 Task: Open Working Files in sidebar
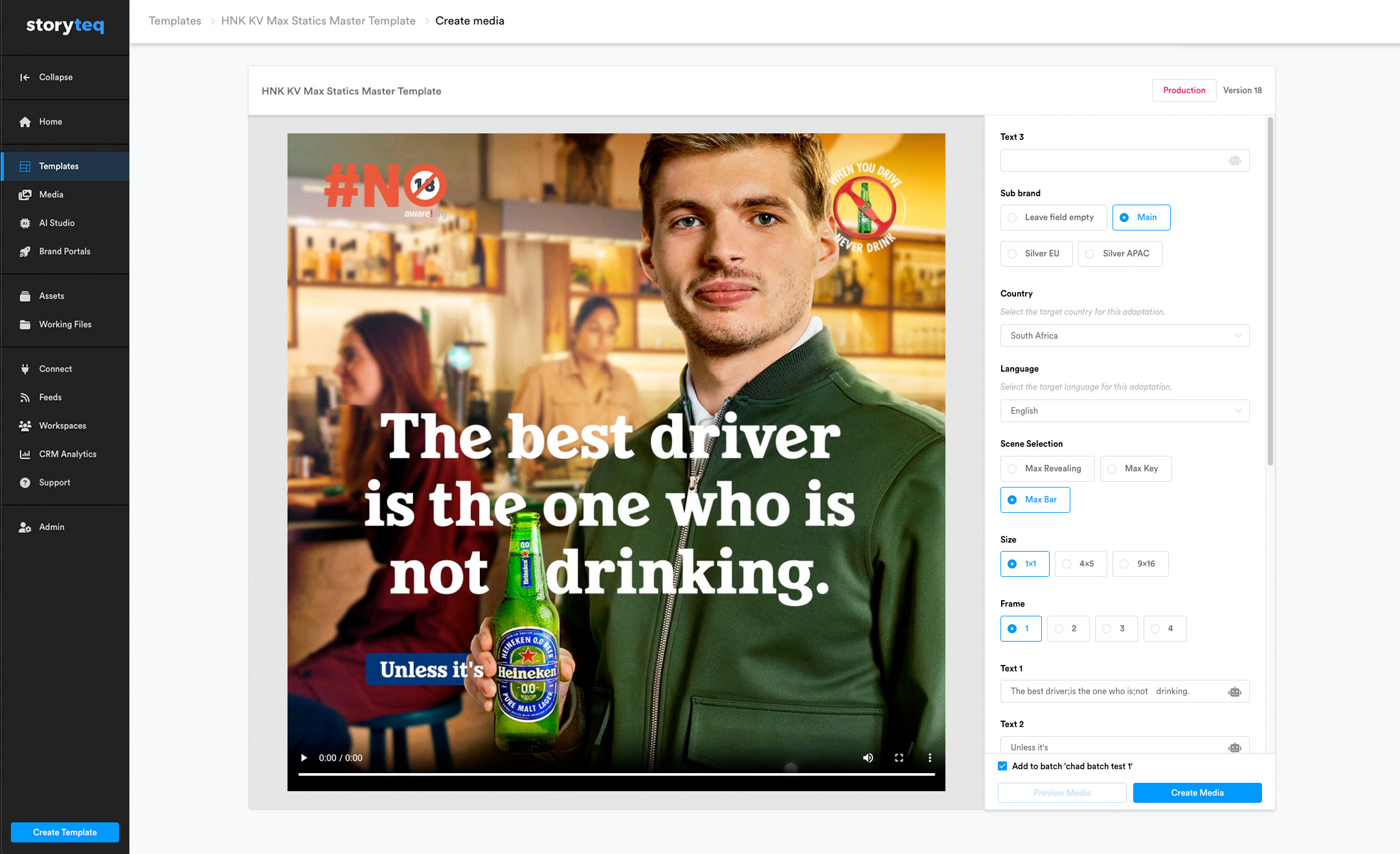(64, 324)
